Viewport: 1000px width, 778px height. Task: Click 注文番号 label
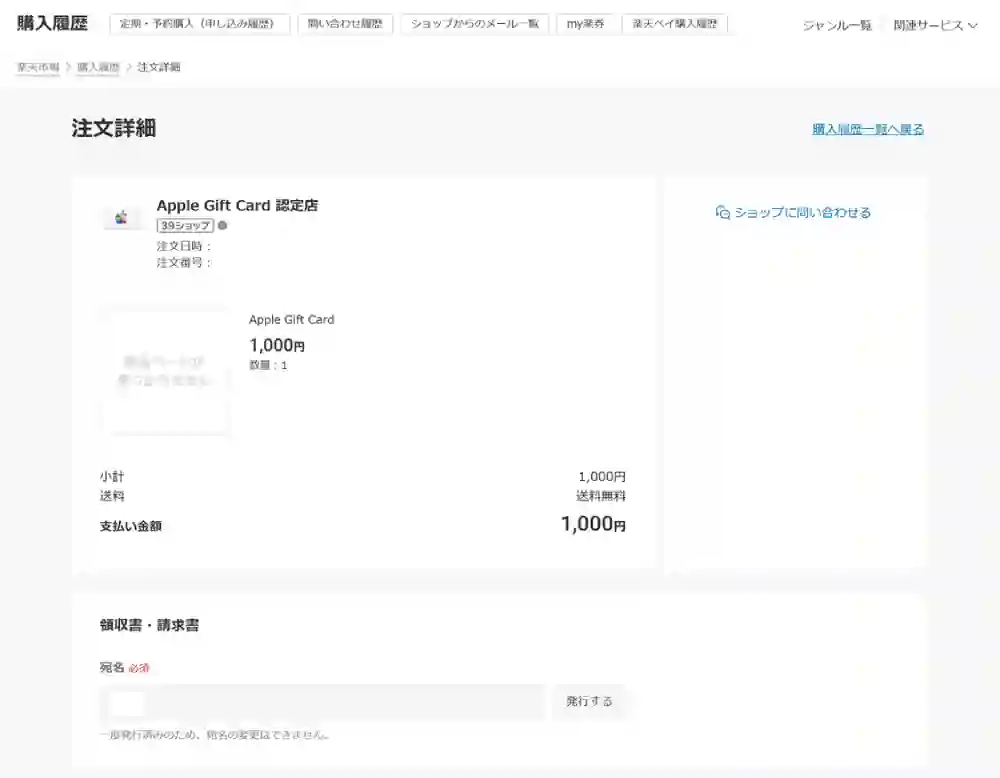point(184,263)
